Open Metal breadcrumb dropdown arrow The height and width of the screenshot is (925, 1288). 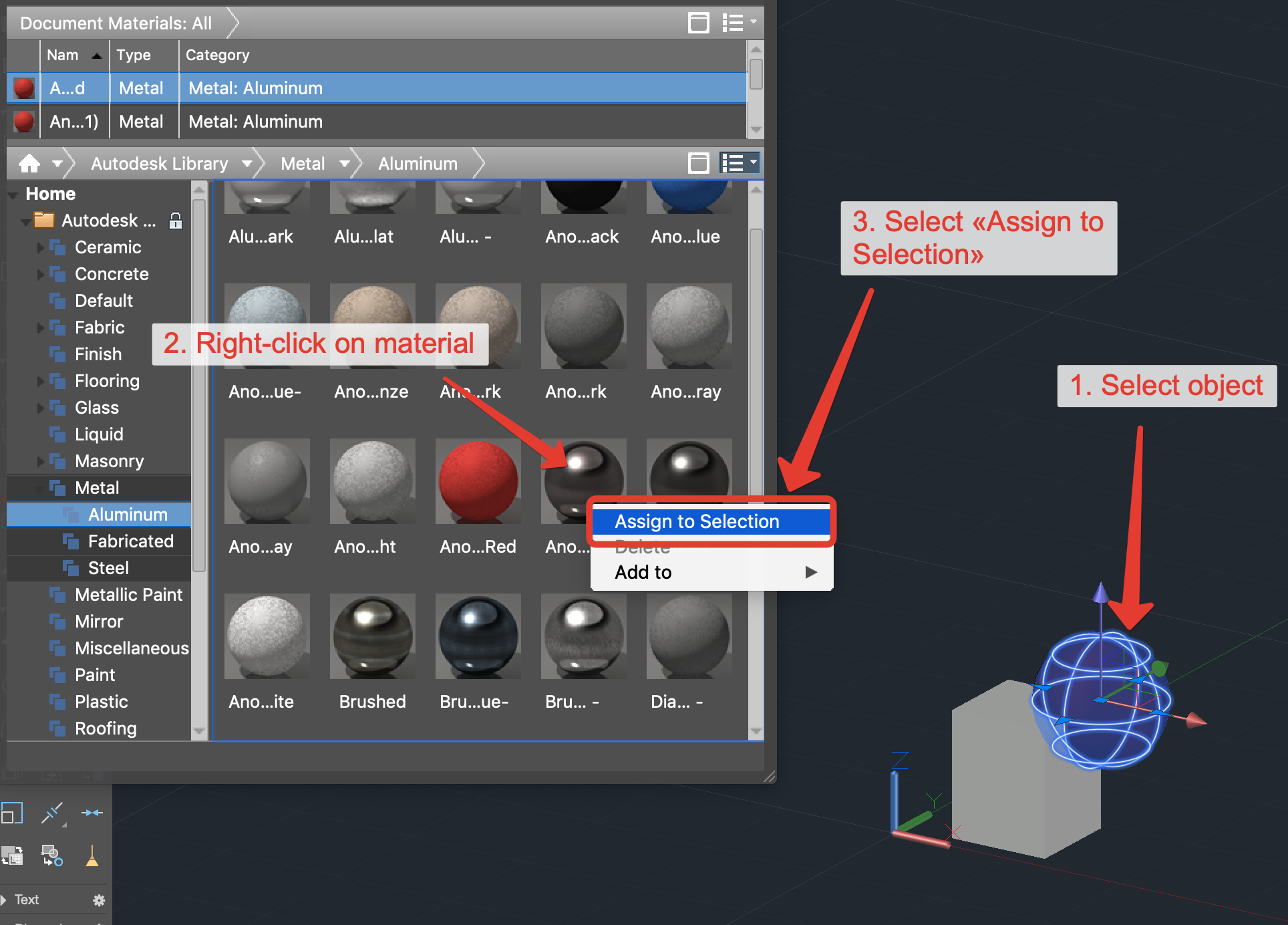345,164
